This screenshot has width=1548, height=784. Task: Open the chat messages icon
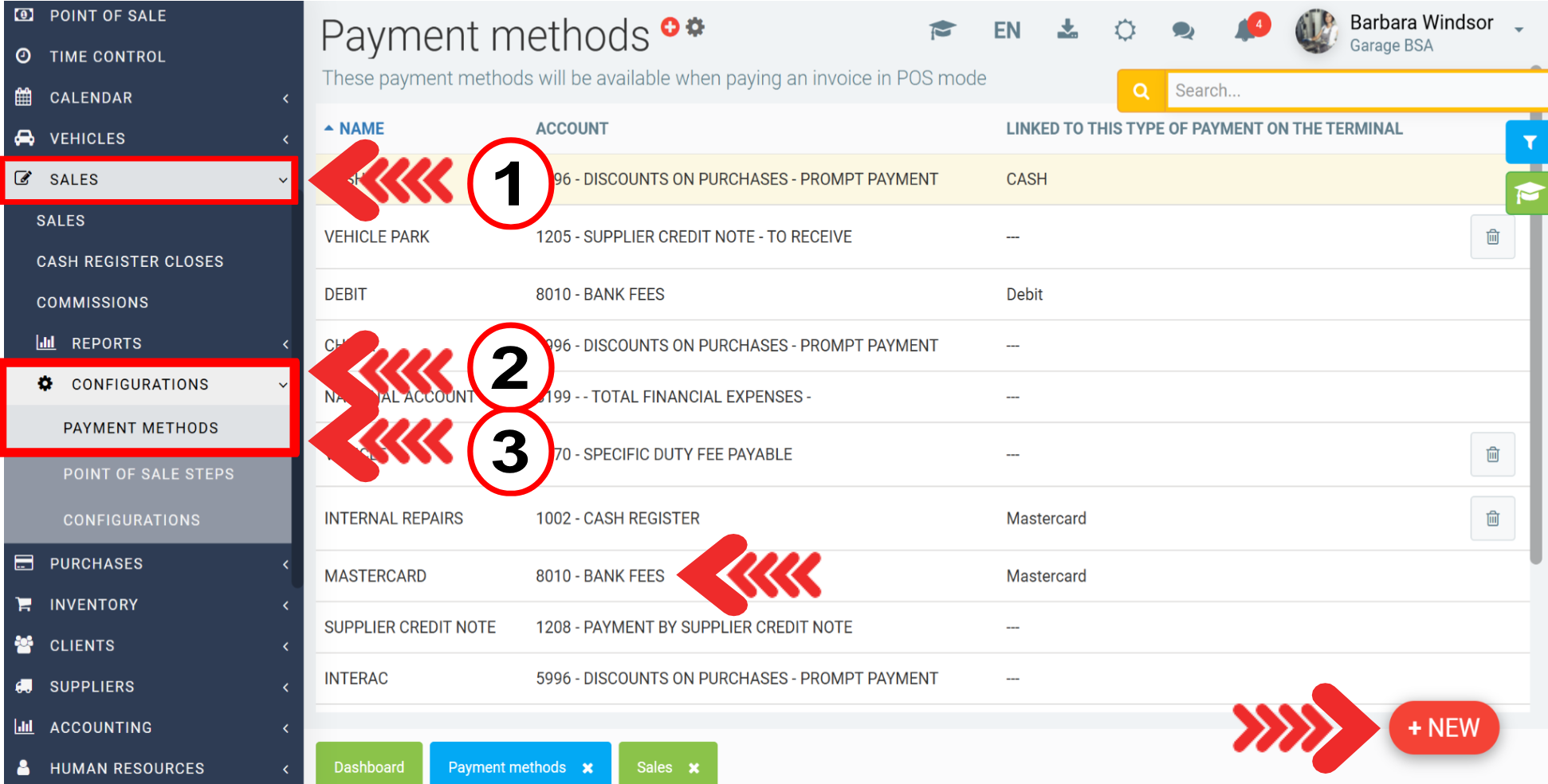pyautogui.click(x=1183, y=31)
